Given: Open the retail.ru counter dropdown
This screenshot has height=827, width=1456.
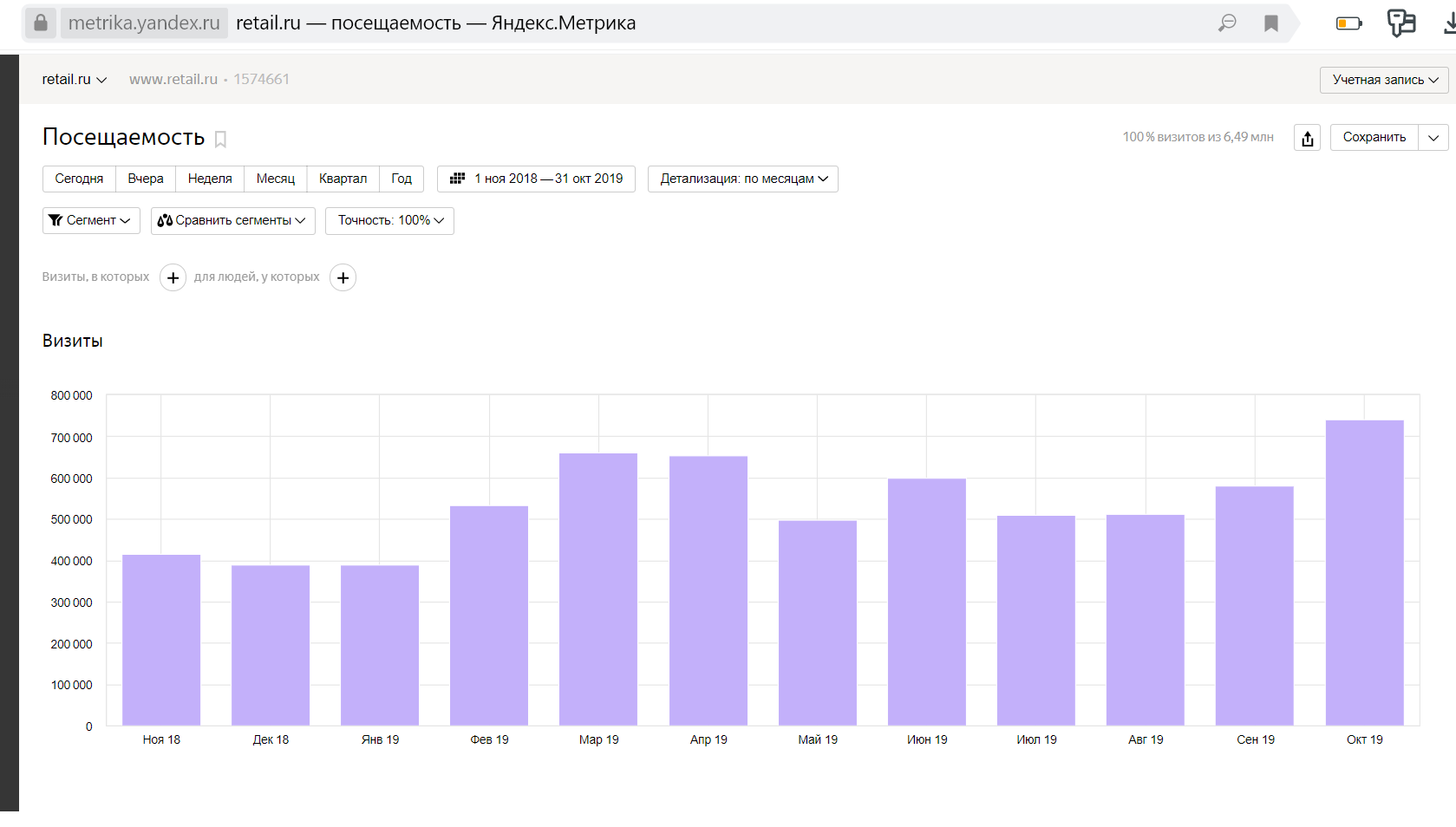Looking at the screenshot, I should point(74,79).
